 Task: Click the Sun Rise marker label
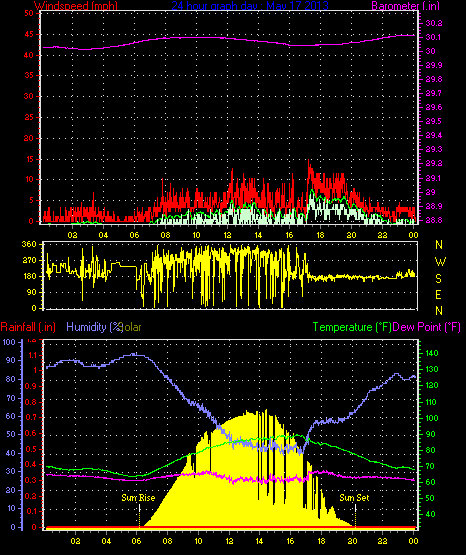coord(138,498)
